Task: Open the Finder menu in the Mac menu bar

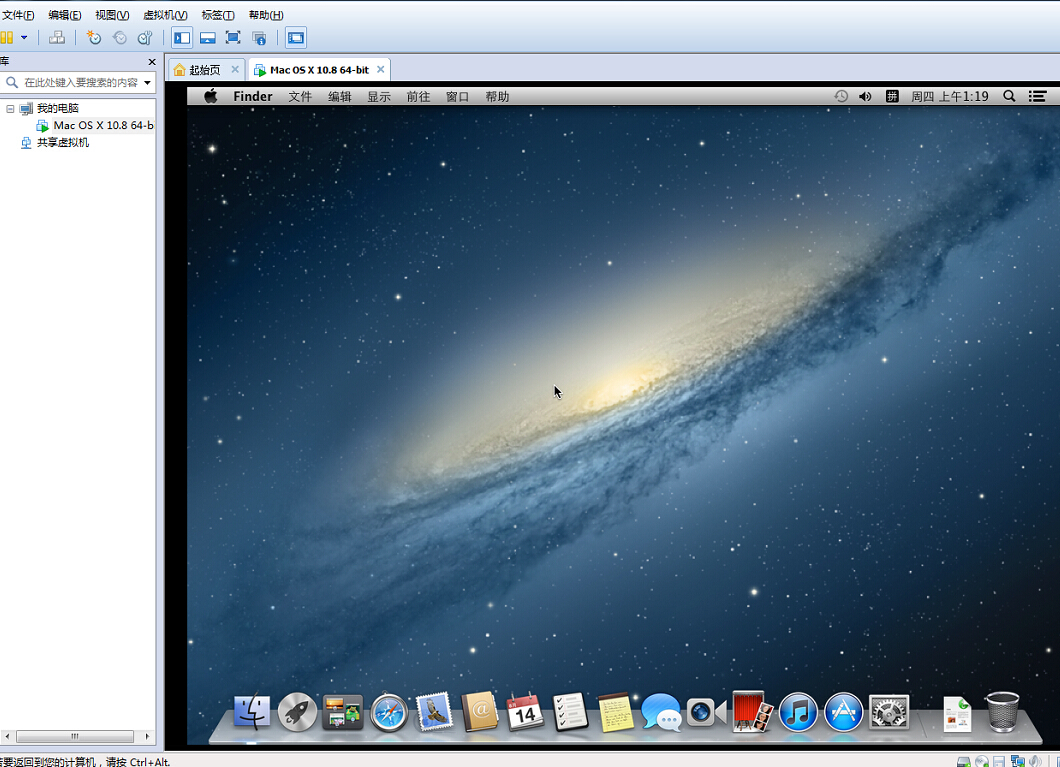Action: point(253,96)
